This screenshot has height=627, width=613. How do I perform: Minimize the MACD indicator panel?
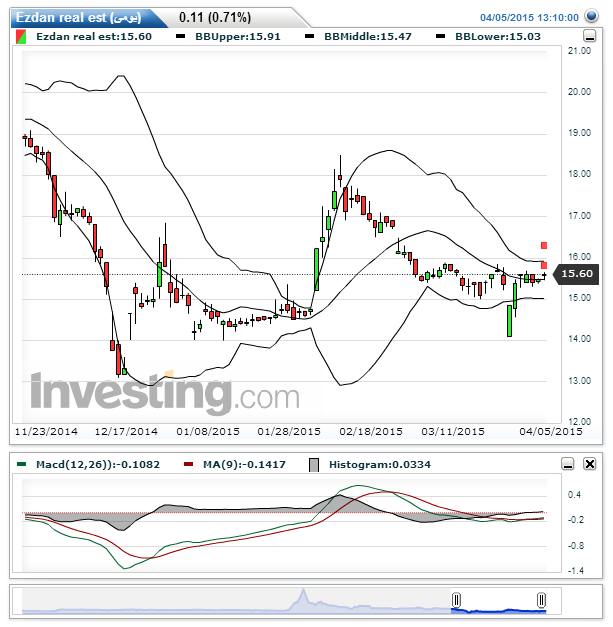tap(568, 464)
